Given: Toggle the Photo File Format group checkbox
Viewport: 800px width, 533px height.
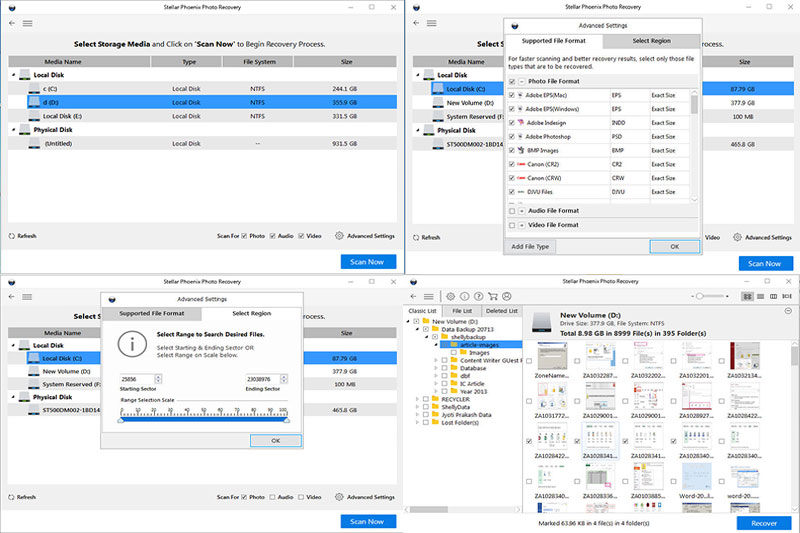Looking at the screenshot, I should click(x=512, y=82).
